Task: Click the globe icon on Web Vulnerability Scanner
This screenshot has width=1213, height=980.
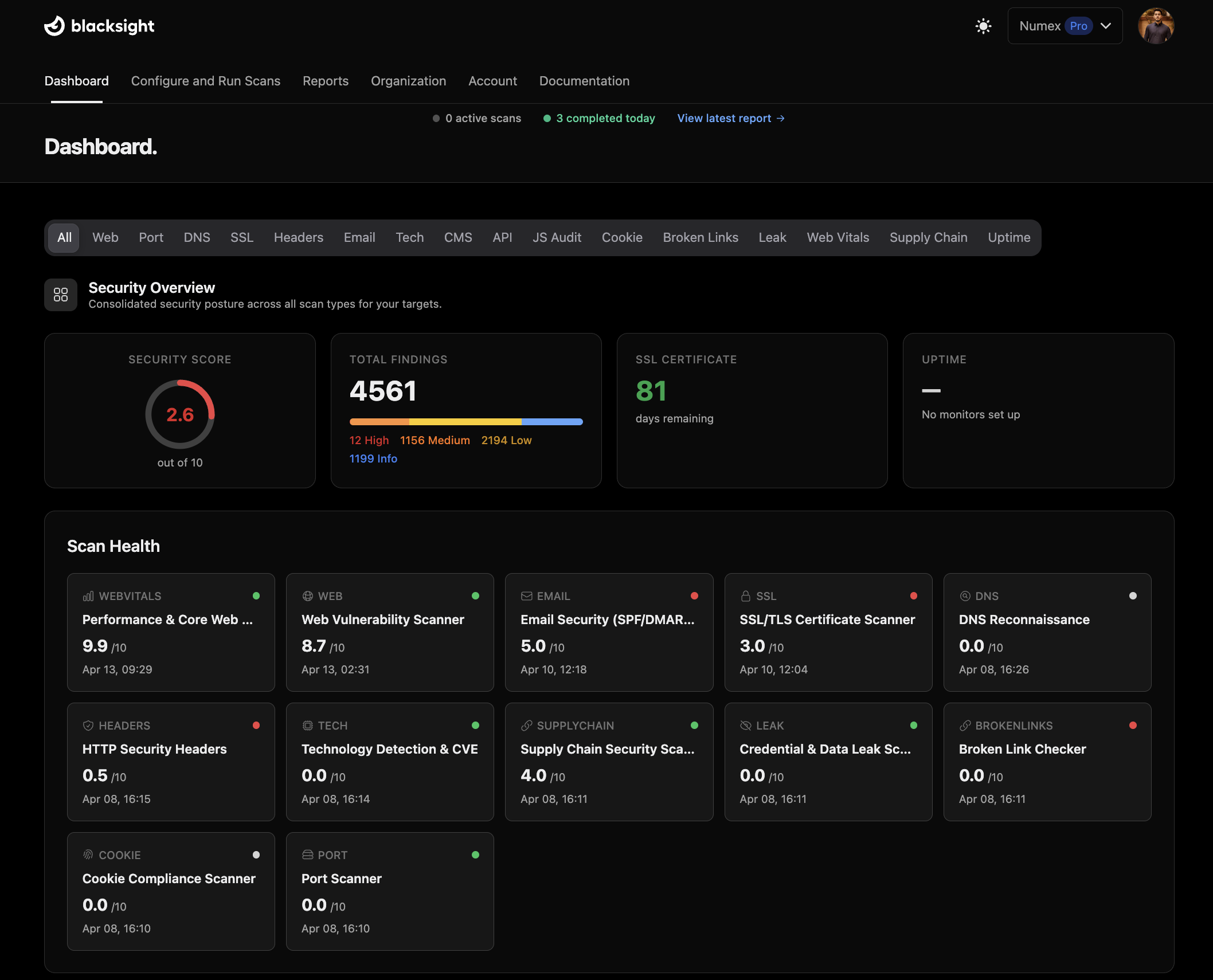Action: point(307,596)
